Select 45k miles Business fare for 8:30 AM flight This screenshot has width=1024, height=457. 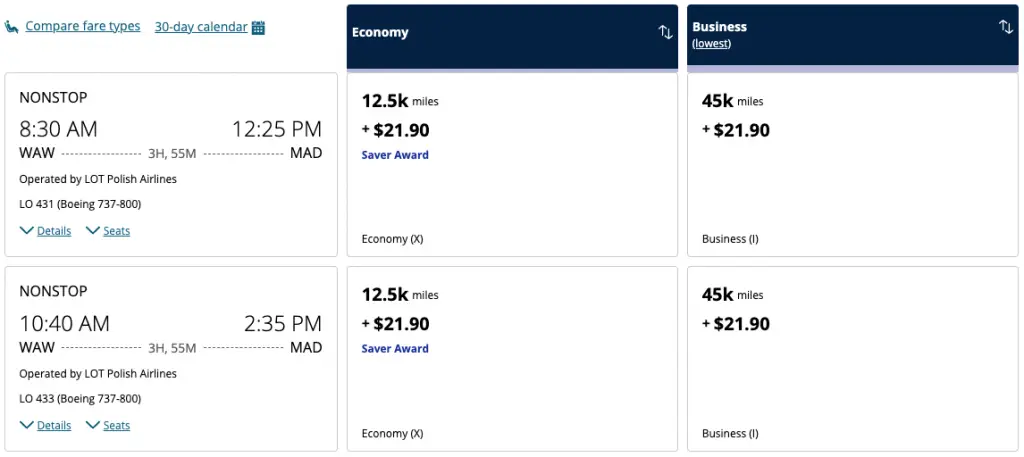coord(853,164)
